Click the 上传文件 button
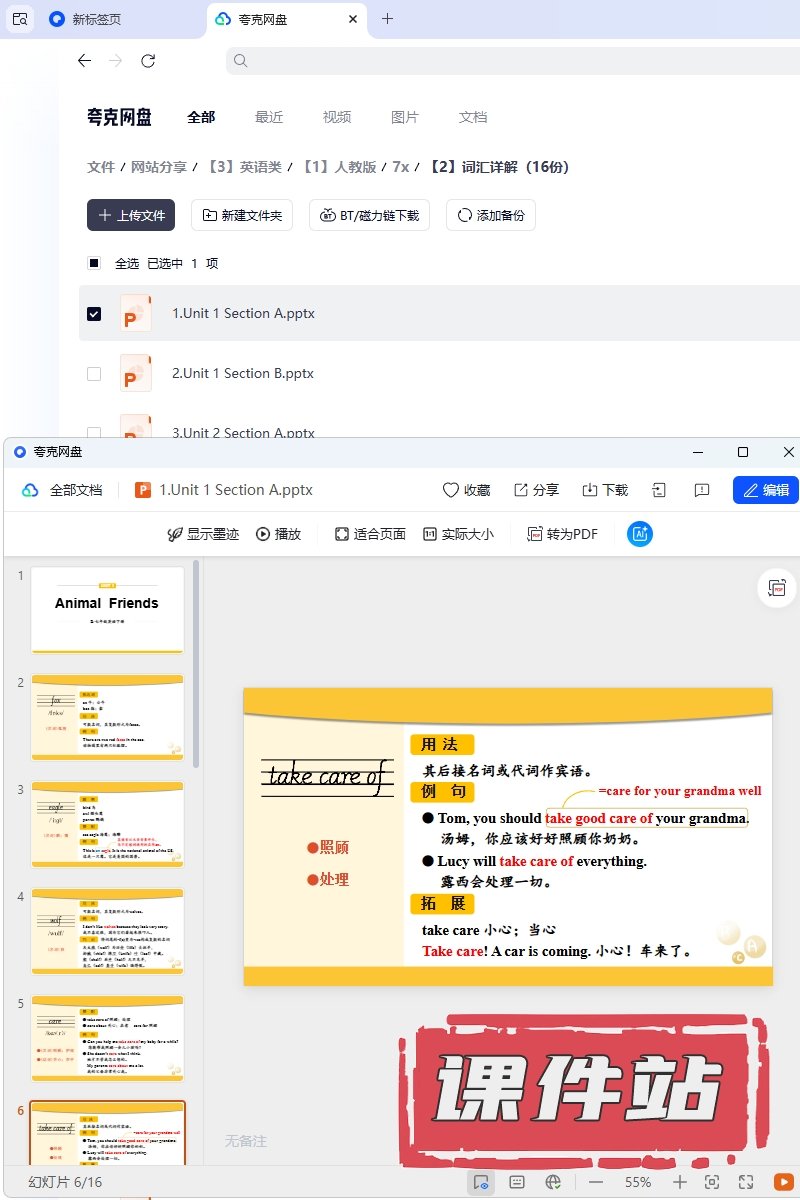This screenshot has height=1200, width=800. point(131,215)
